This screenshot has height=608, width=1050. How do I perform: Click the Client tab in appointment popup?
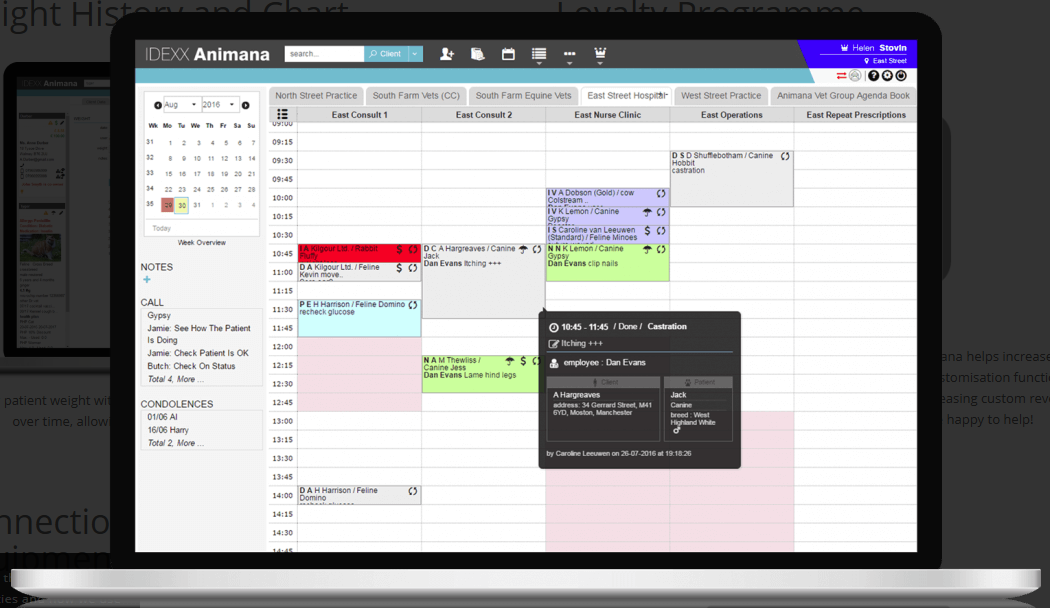point(603,382)
